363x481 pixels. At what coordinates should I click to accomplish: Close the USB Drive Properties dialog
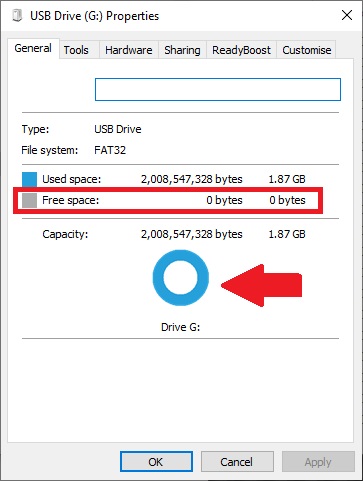tap(347, 15)
